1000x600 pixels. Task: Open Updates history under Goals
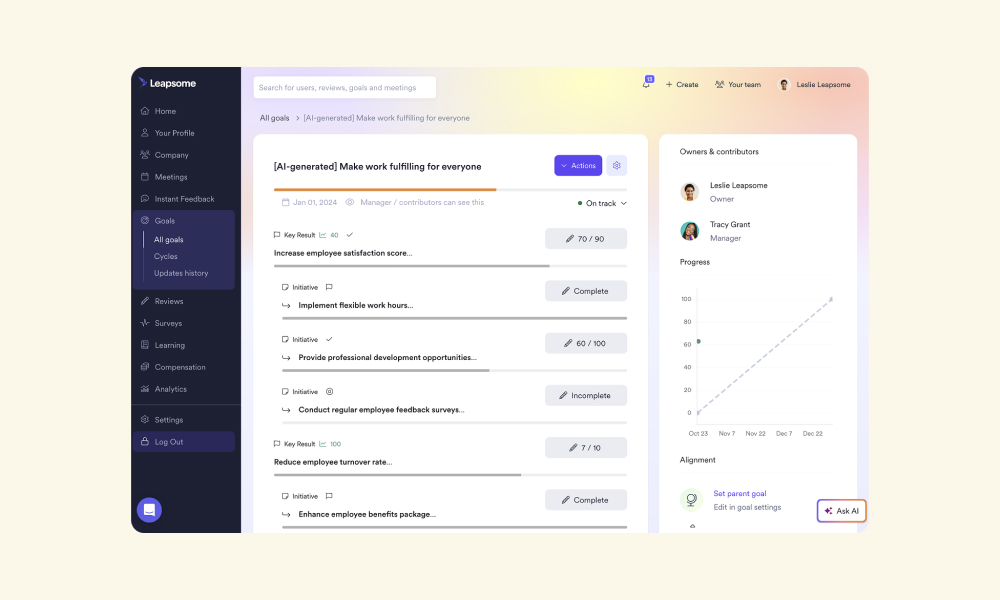(181, 273)
